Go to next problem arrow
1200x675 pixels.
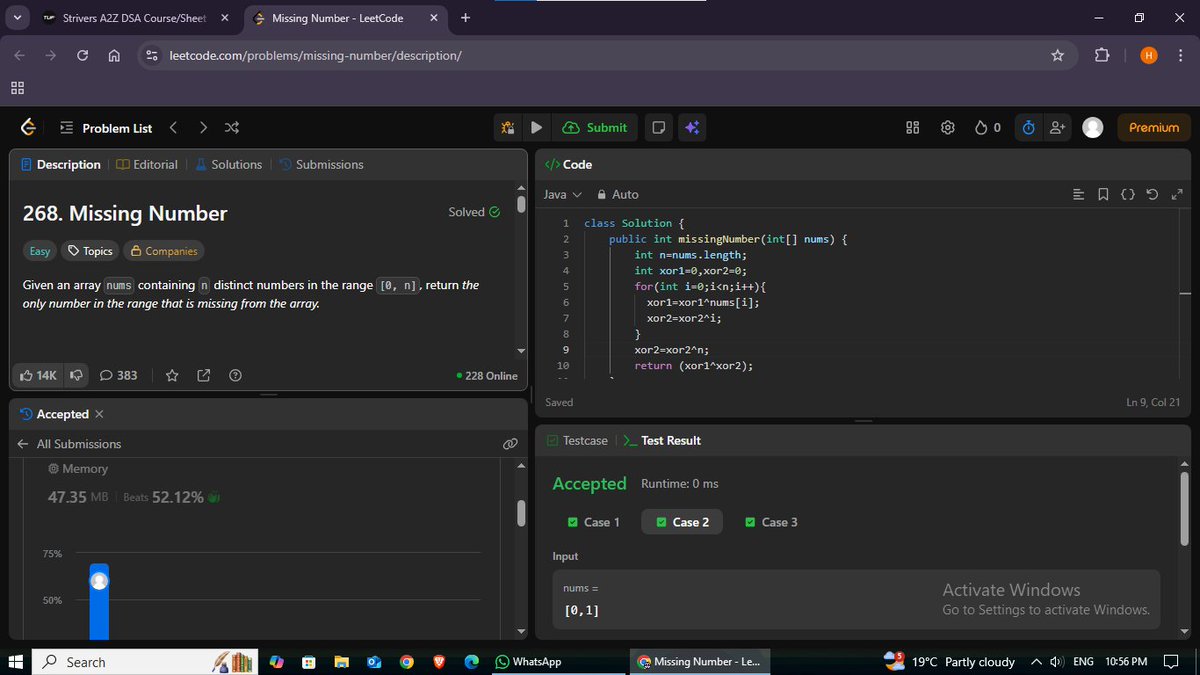click(x=203, y=127)
